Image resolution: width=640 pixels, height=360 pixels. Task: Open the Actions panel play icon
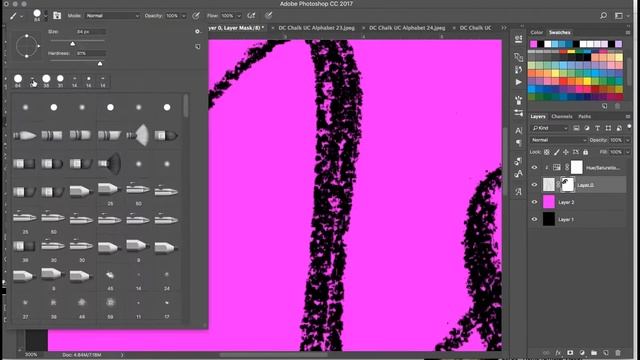(518, 82)
